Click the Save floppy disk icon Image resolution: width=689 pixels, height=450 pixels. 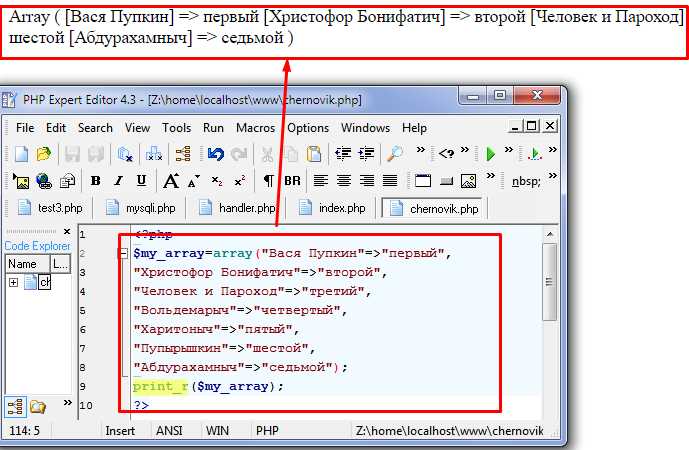pos(73,154)
